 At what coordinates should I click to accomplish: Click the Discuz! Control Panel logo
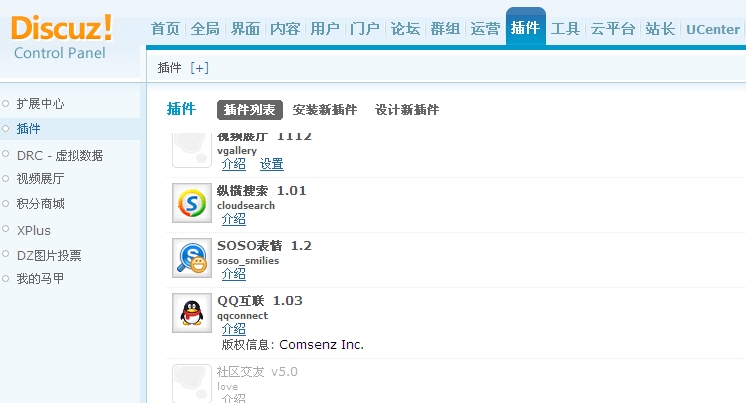click(61, 37)
